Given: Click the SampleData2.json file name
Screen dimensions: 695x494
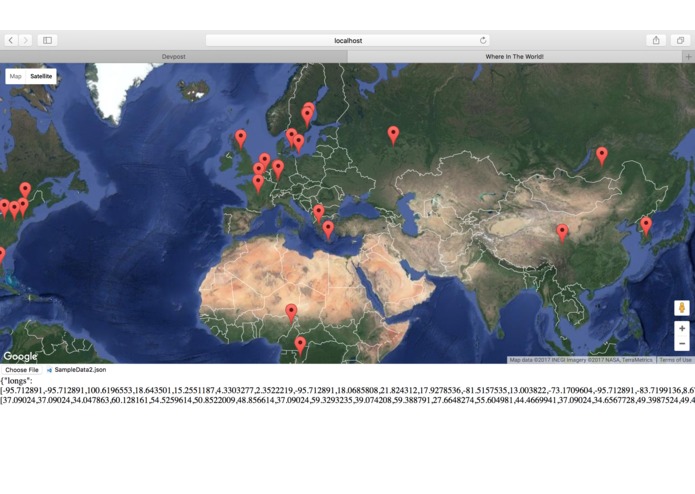Looking at the screenshot, I should tap(80, 370).
